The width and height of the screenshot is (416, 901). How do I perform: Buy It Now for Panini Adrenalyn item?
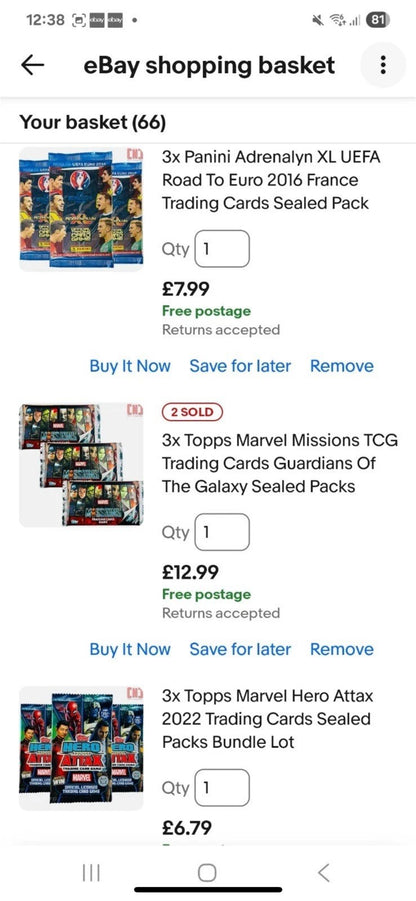[130, 366]
